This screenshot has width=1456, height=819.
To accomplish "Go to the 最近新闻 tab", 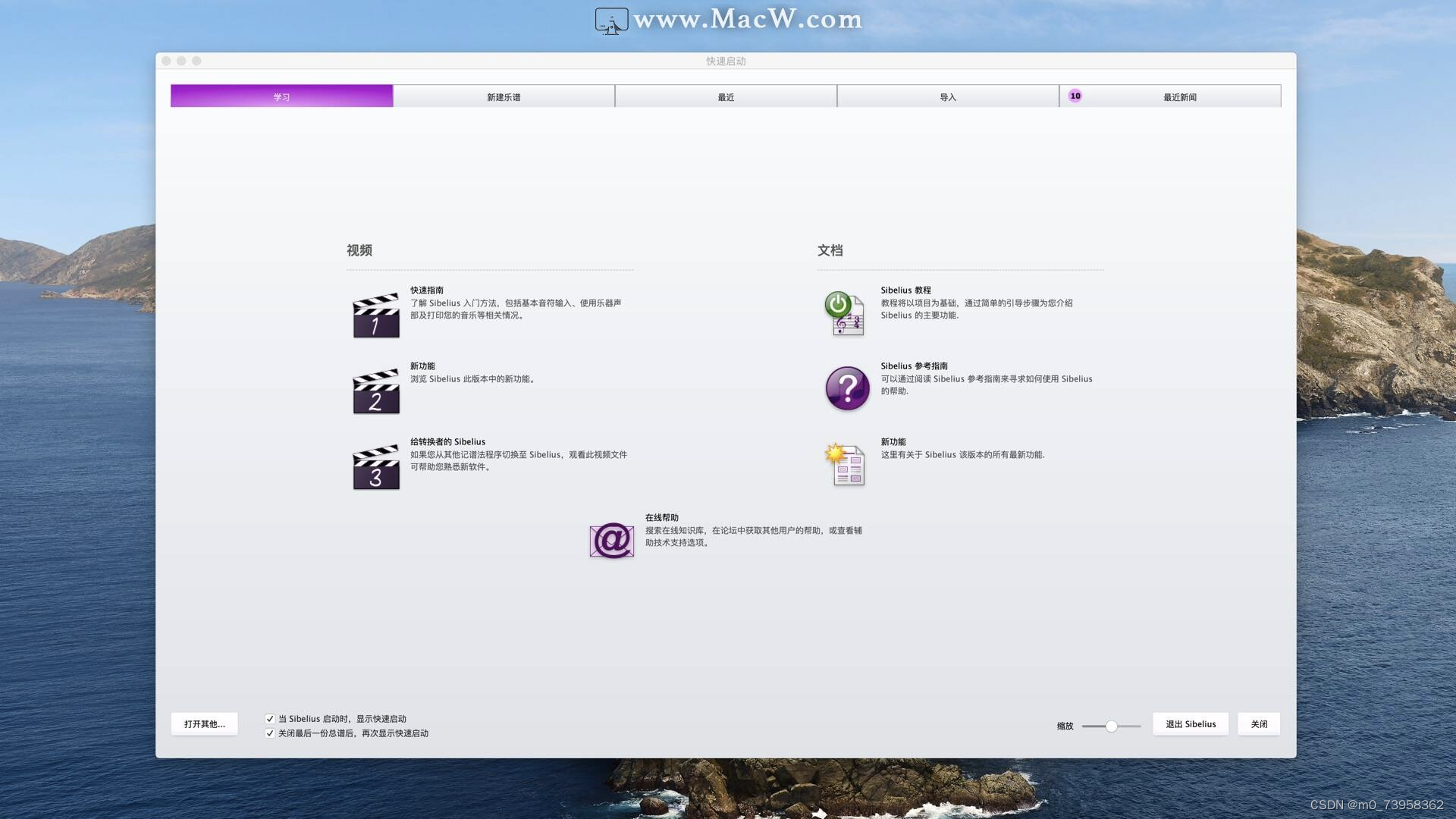I will click(1179, 97).
